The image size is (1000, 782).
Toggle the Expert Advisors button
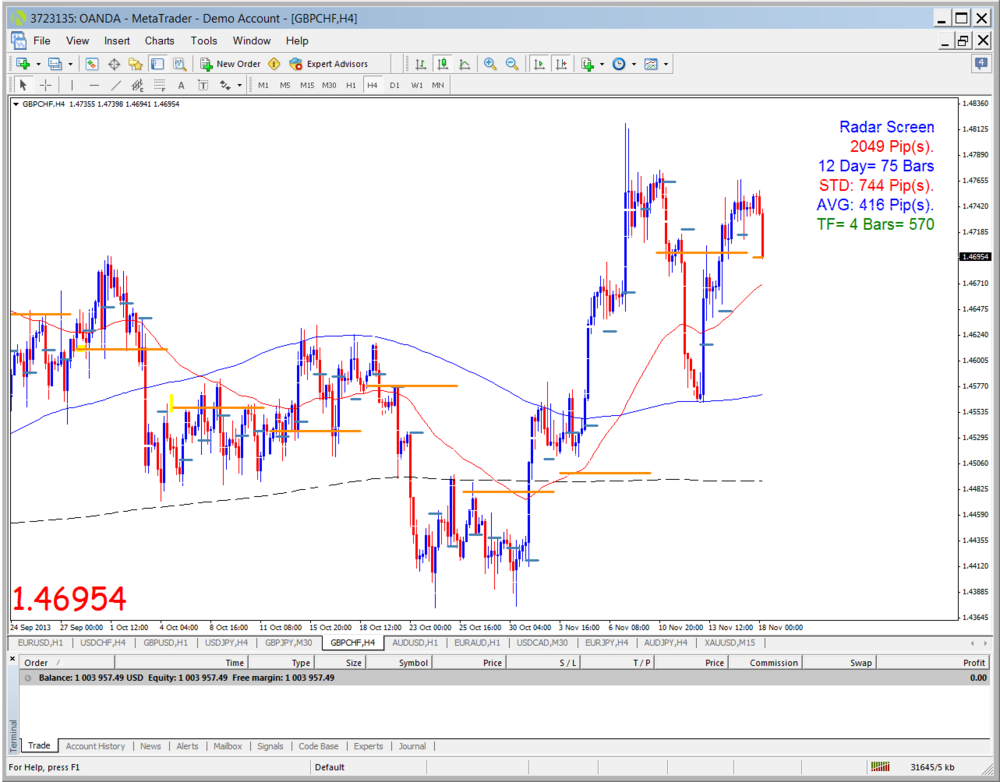point(328,64)
